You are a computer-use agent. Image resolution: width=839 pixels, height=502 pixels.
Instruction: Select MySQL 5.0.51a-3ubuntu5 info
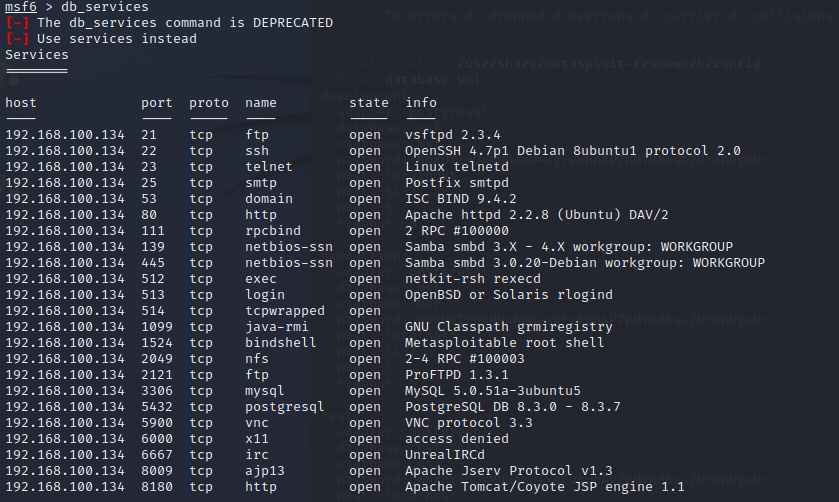click(493, 391)
